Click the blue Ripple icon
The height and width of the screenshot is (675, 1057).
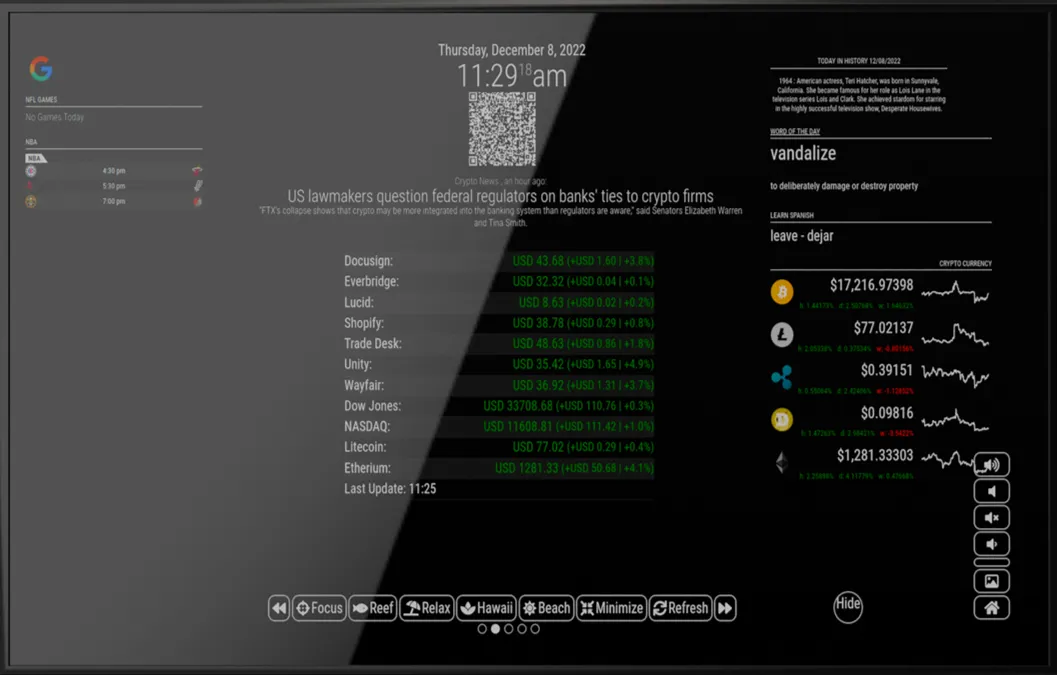[x=782, y=377]
